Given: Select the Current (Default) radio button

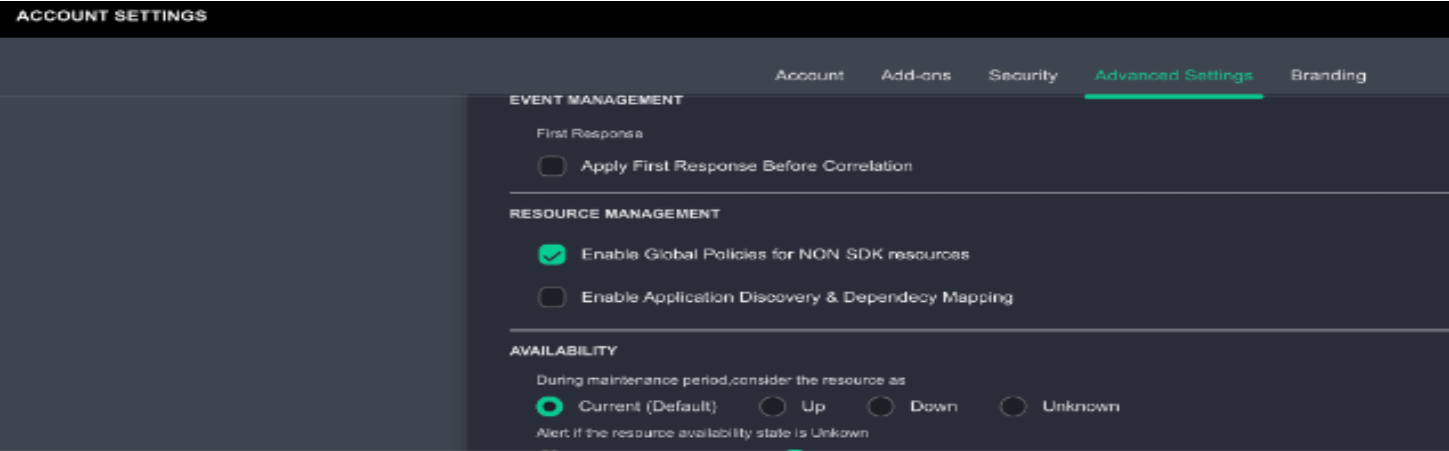Looking at the screenshot, I should coord(550,407).
